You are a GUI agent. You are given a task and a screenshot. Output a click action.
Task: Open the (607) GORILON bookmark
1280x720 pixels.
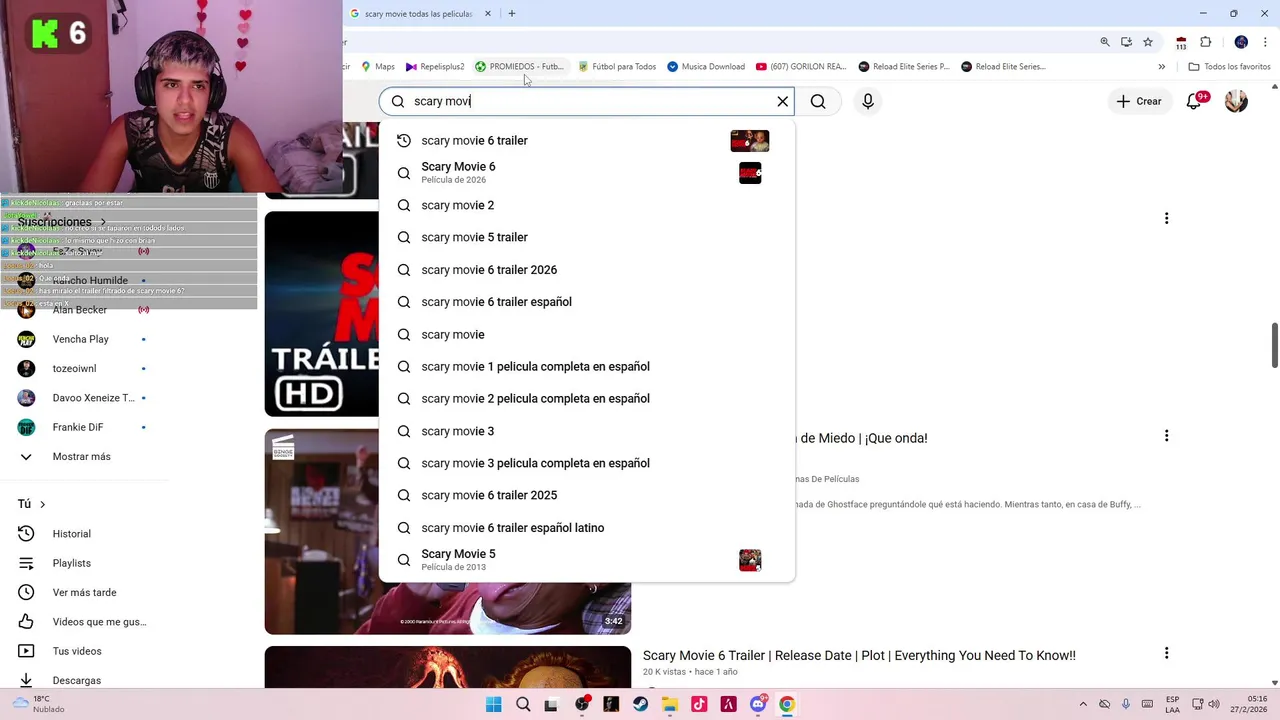tap(801, 67)
